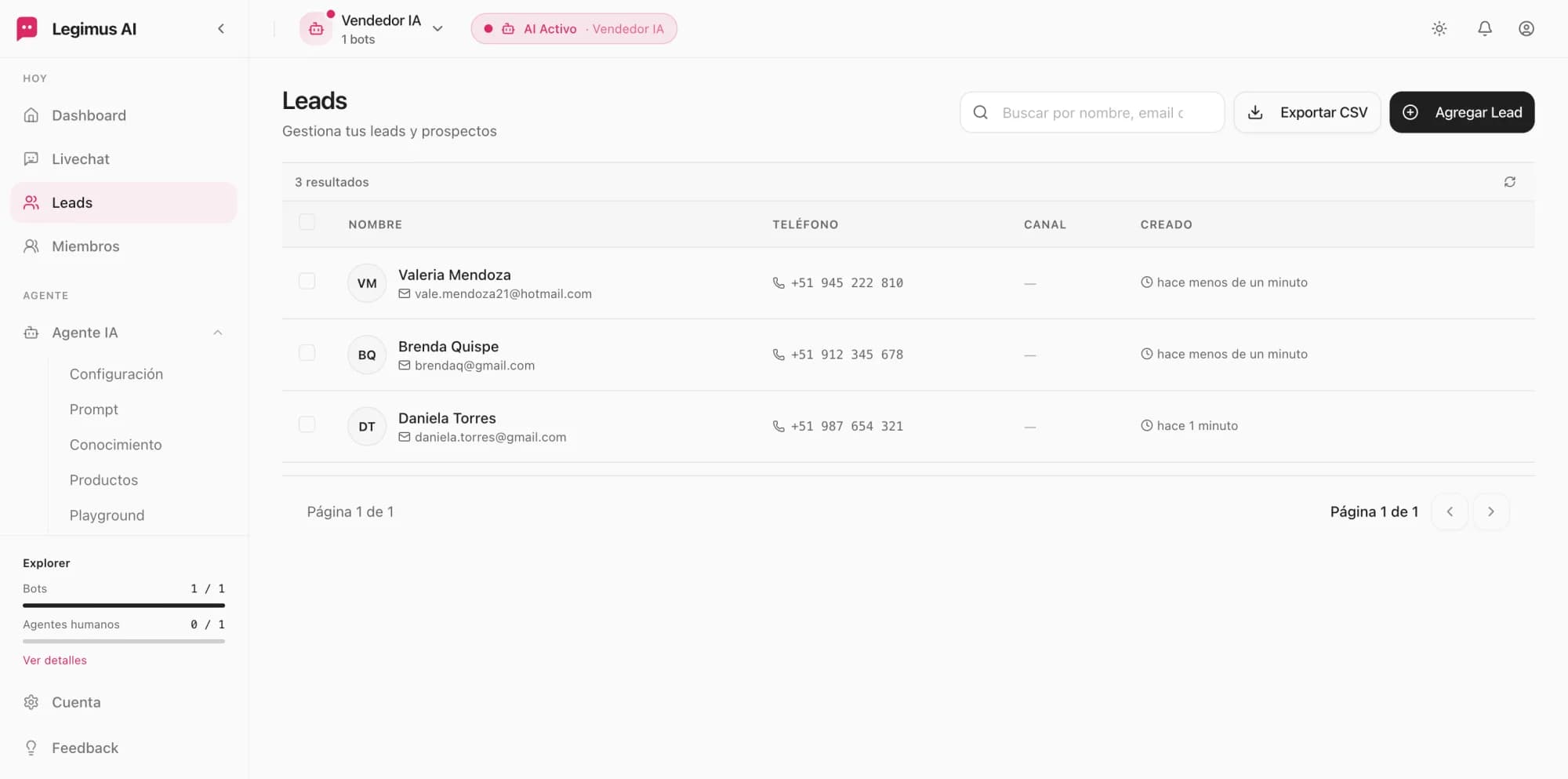Click phone number +51 945 222 810
The height and width of the screenshot is (779, 1568).
847,282
